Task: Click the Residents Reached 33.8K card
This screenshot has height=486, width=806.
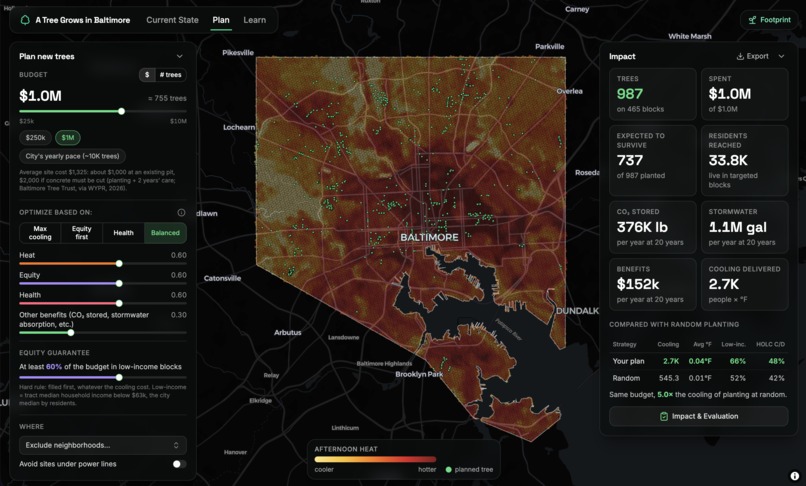Action: (x=745, y=160)
